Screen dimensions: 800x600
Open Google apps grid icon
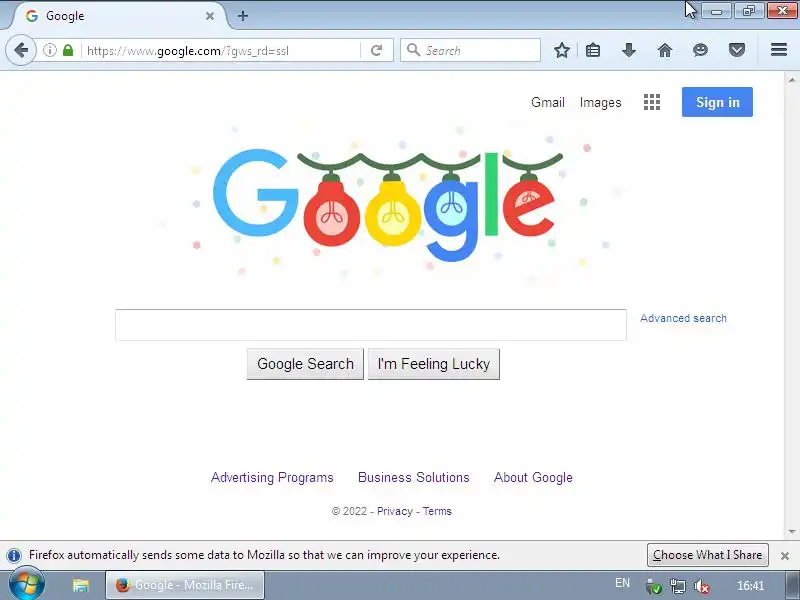coord(652,102)
